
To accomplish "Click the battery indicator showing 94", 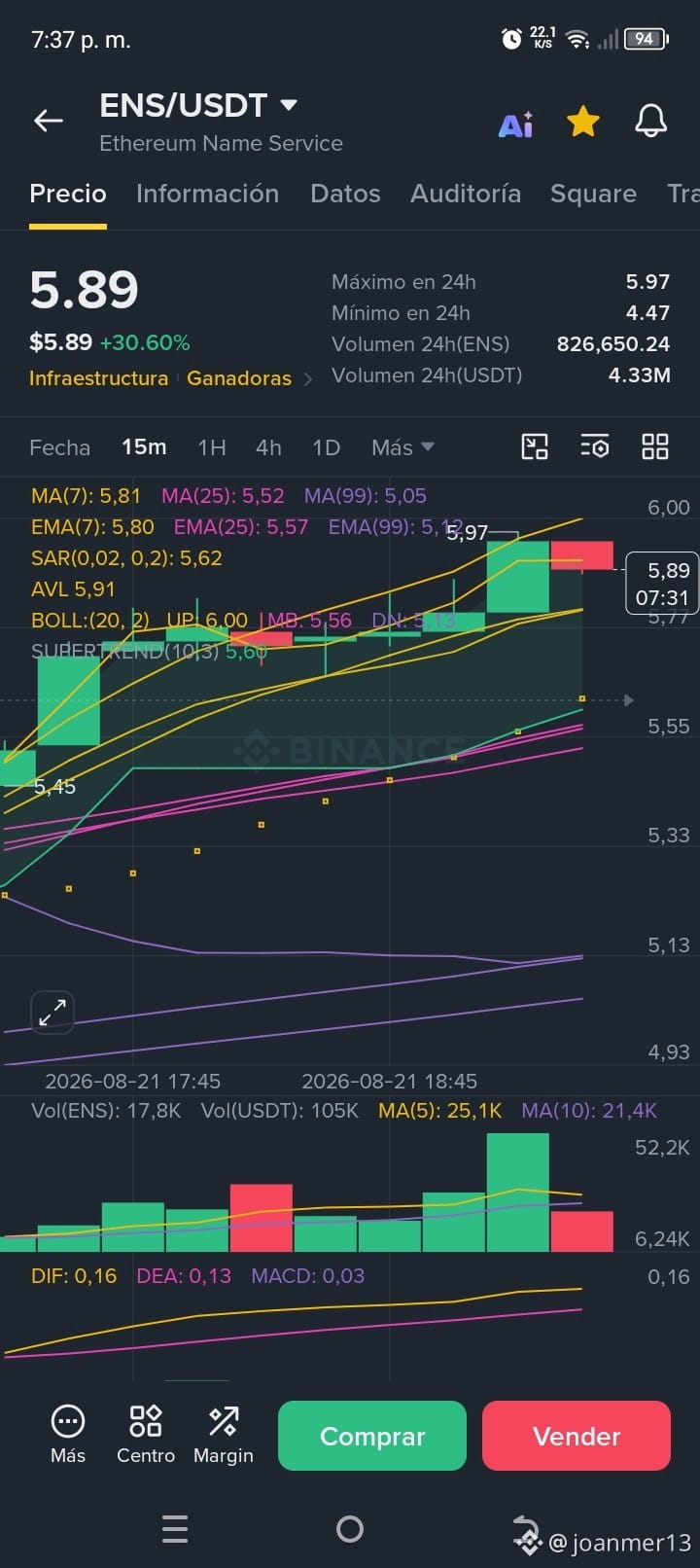I will [647, 39].
